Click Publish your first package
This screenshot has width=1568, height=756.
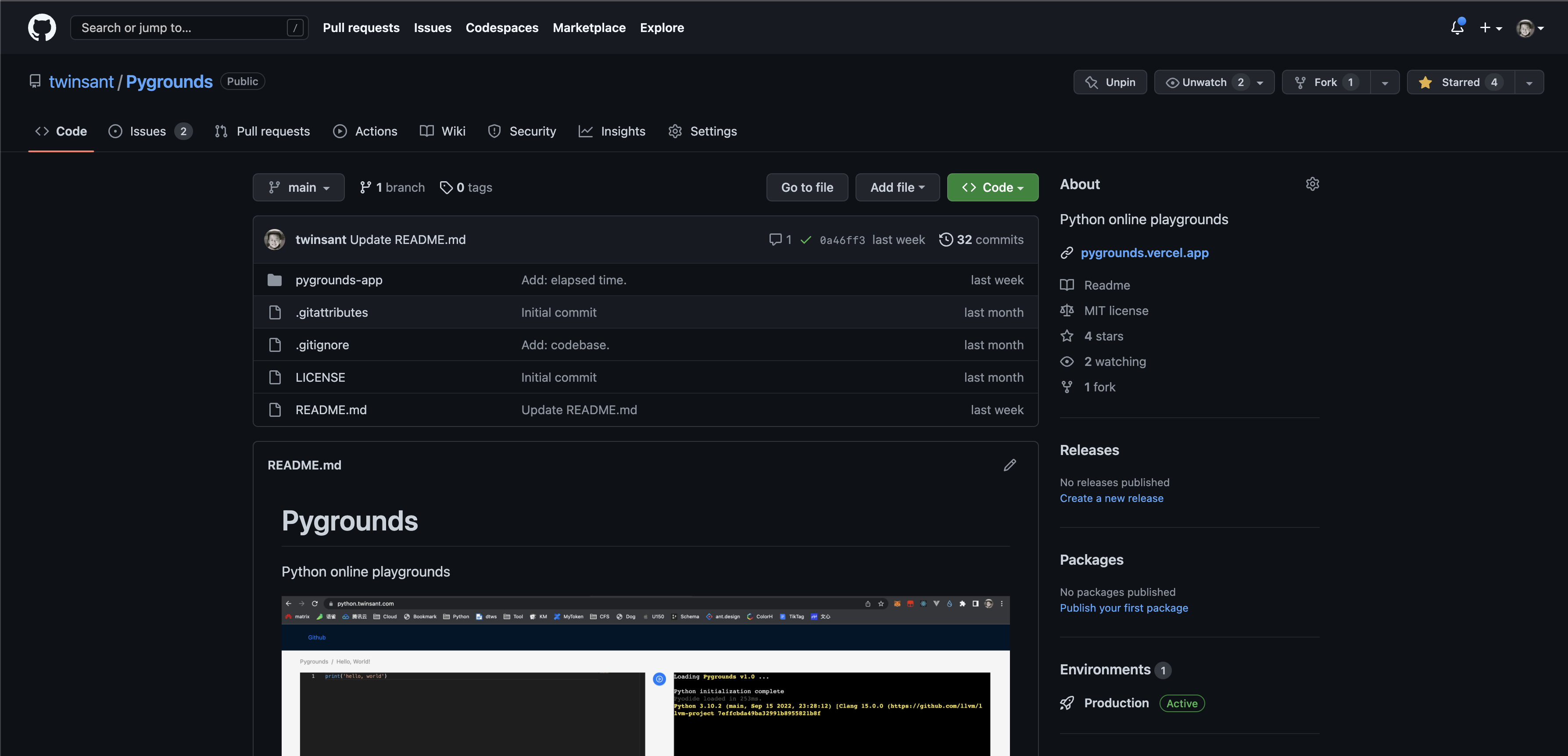[1124, 608]
